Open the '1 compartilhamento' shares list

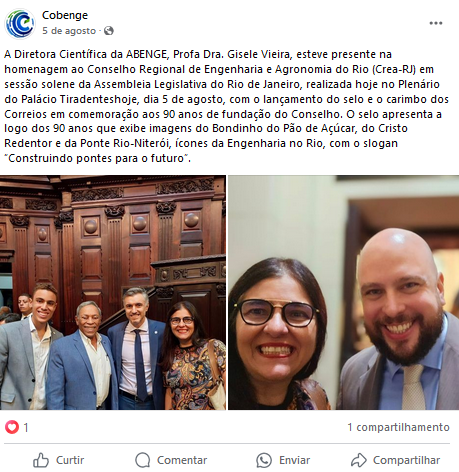398,427
